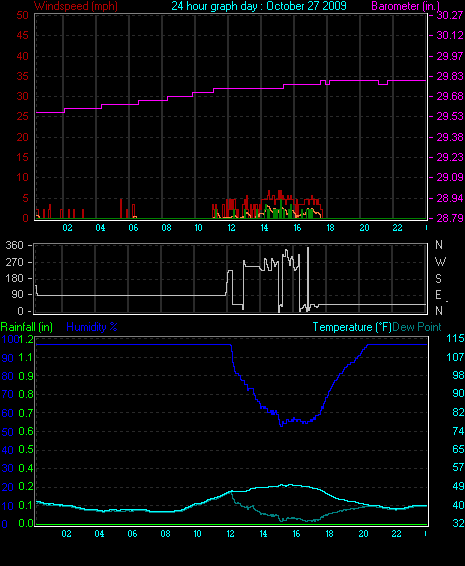This screenshot has height=566, width=465.
Task: Select the Rainfall (in) legend label
Action: point(27,327)
